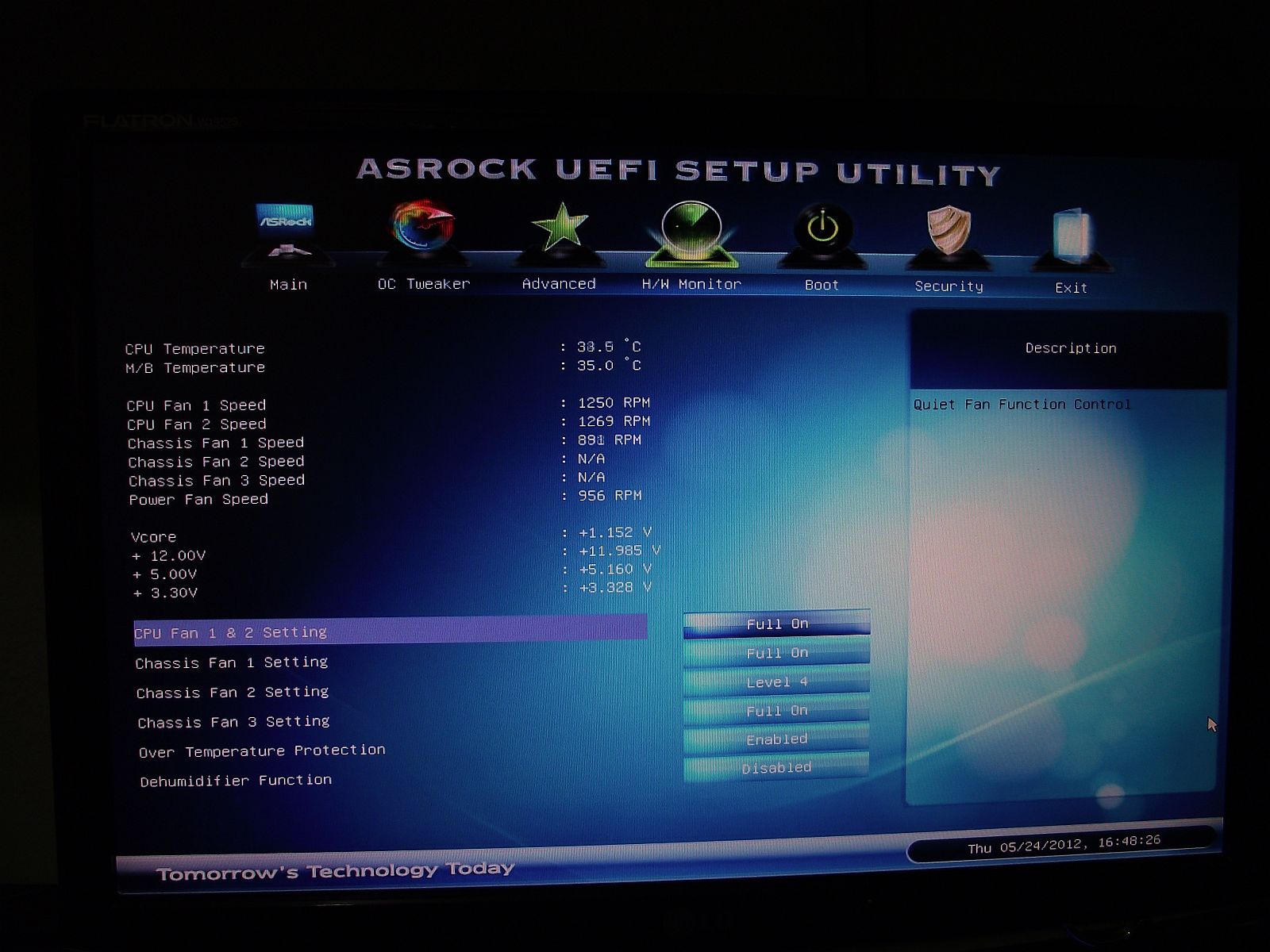Image resolution: width=1270 pixels, height=952 pixels.
Task: Open Chassis Fan 3 Setting Full On dropdown
Action: click(x=777, y=711)
